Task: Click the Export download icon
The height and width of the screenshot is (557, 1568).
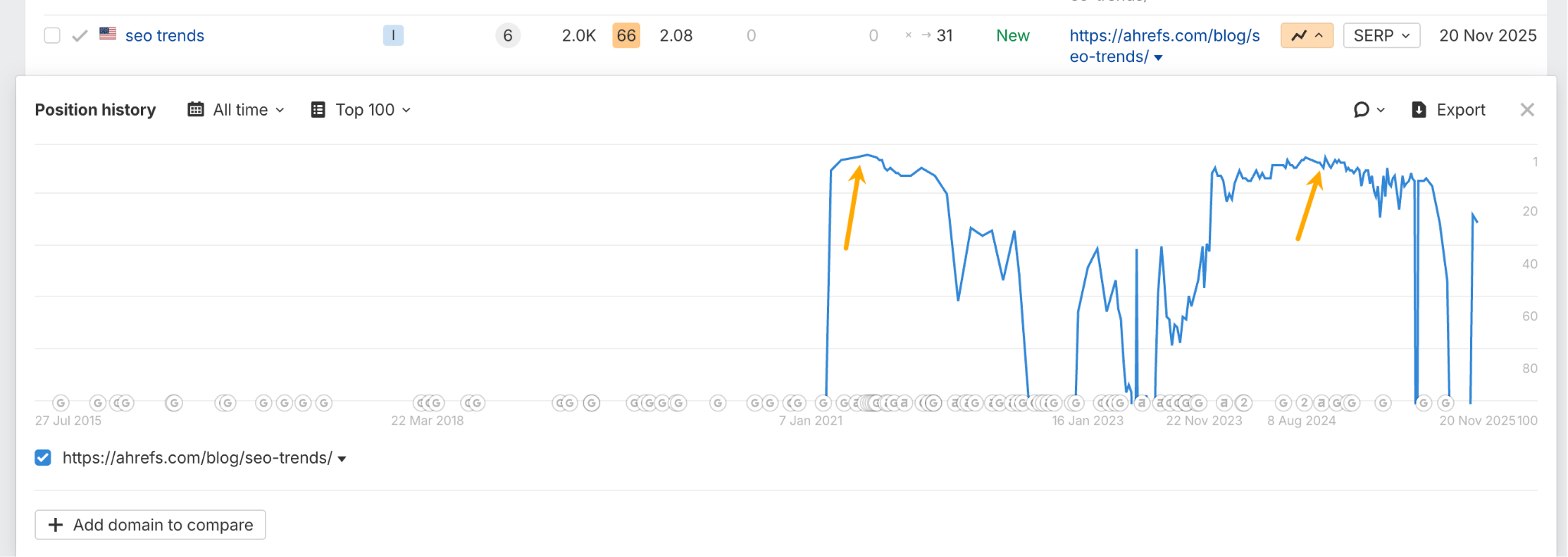Action: pos(1419,110)
